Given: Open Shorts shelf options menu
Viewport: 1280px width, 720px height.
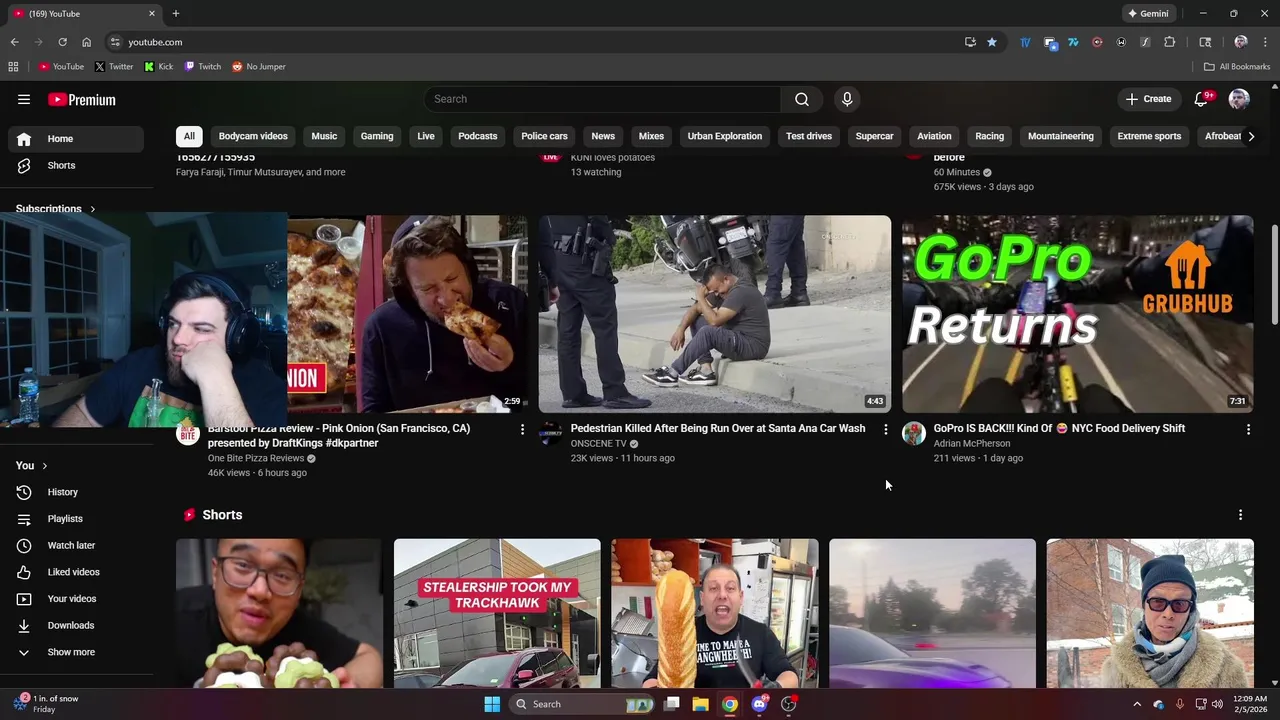Looking at the screenshot, I should click(x=1240, y=515).
